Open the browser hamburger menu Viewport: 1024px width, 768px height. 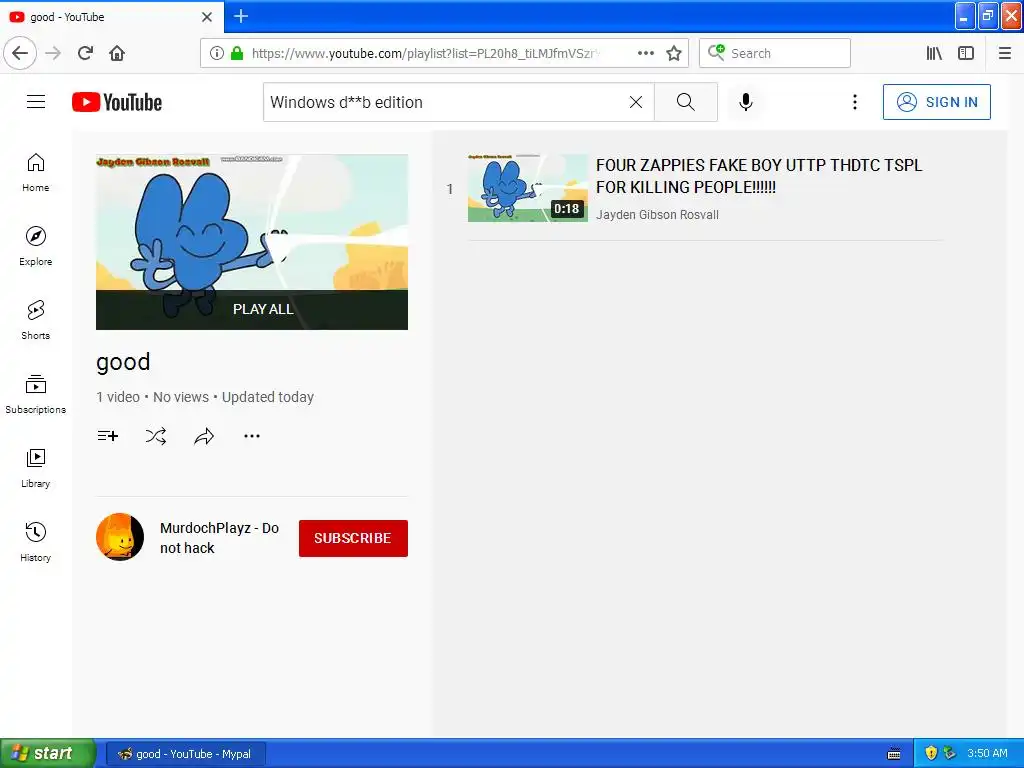[x=1004, y=53]
